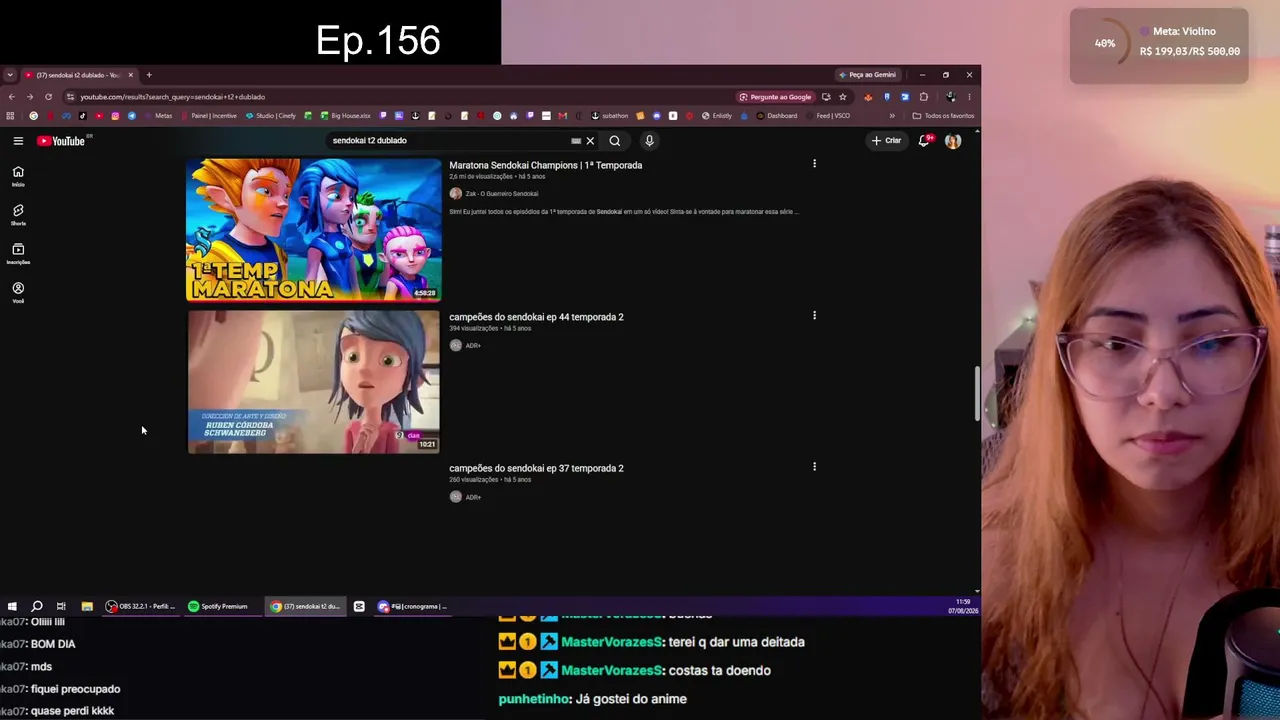The height and width of the screenshot is (720, 1280).
Task: Click the Pergunte ao Google button
Action: pos(775,97)
